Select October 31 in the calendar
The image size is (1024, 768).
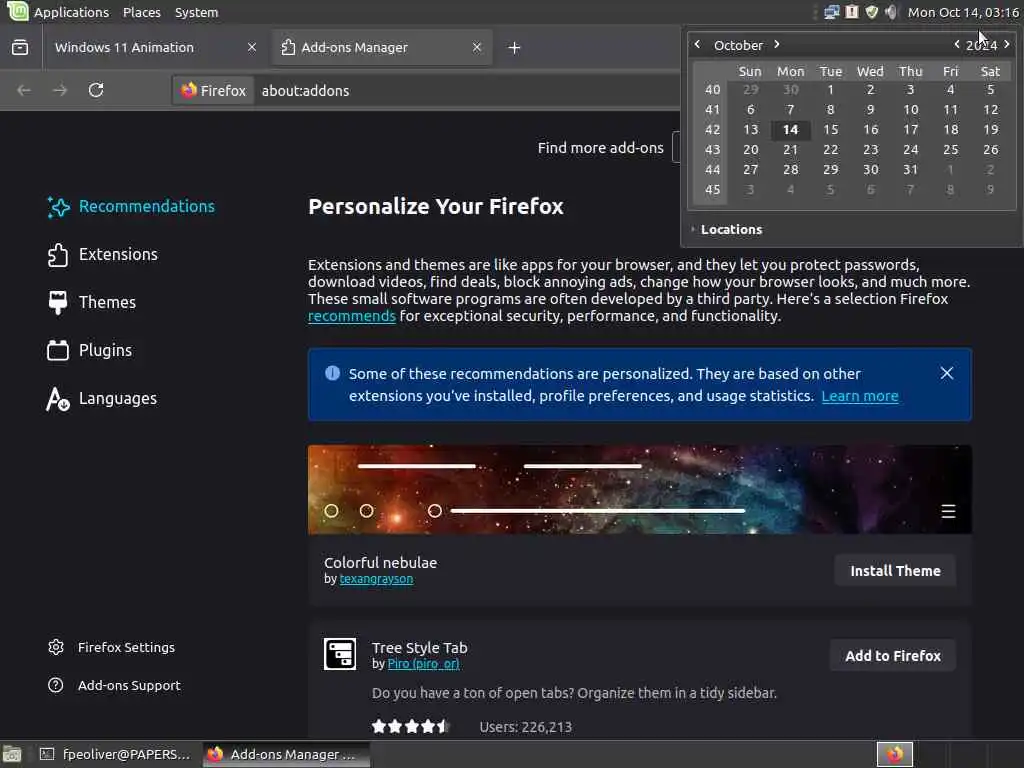(x=910, y=170)
